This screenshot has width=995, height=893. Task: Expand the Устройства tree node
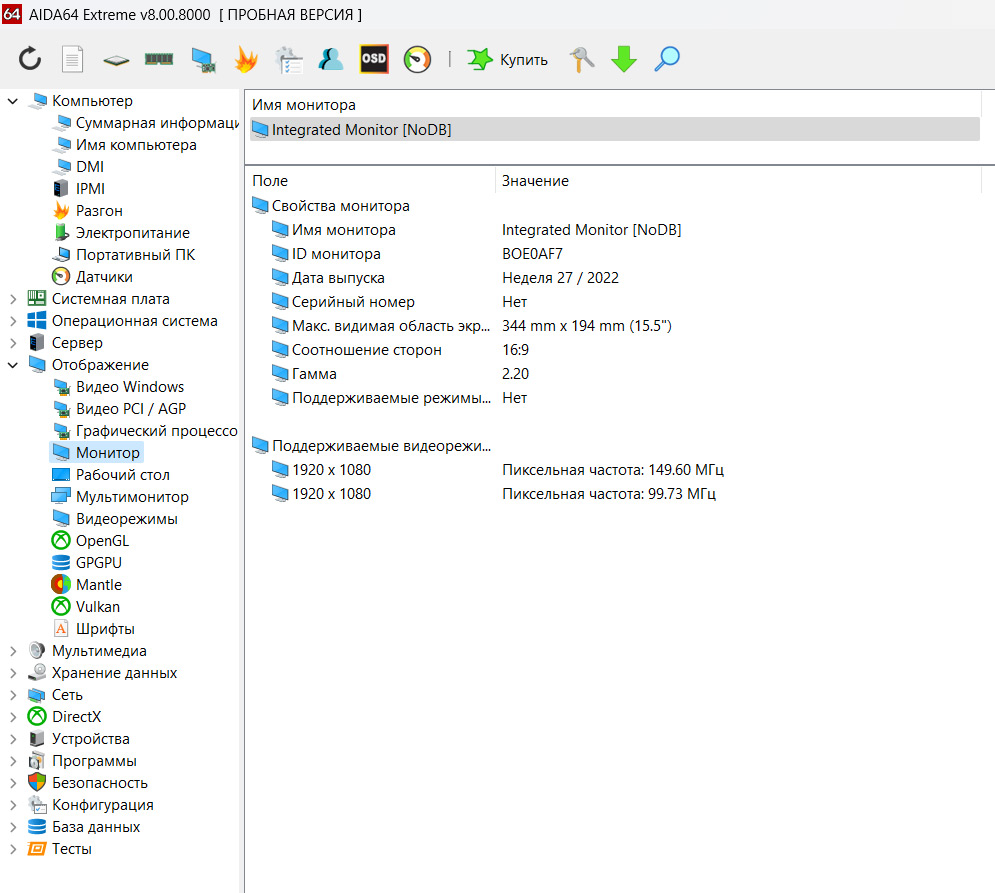point(13,739)
